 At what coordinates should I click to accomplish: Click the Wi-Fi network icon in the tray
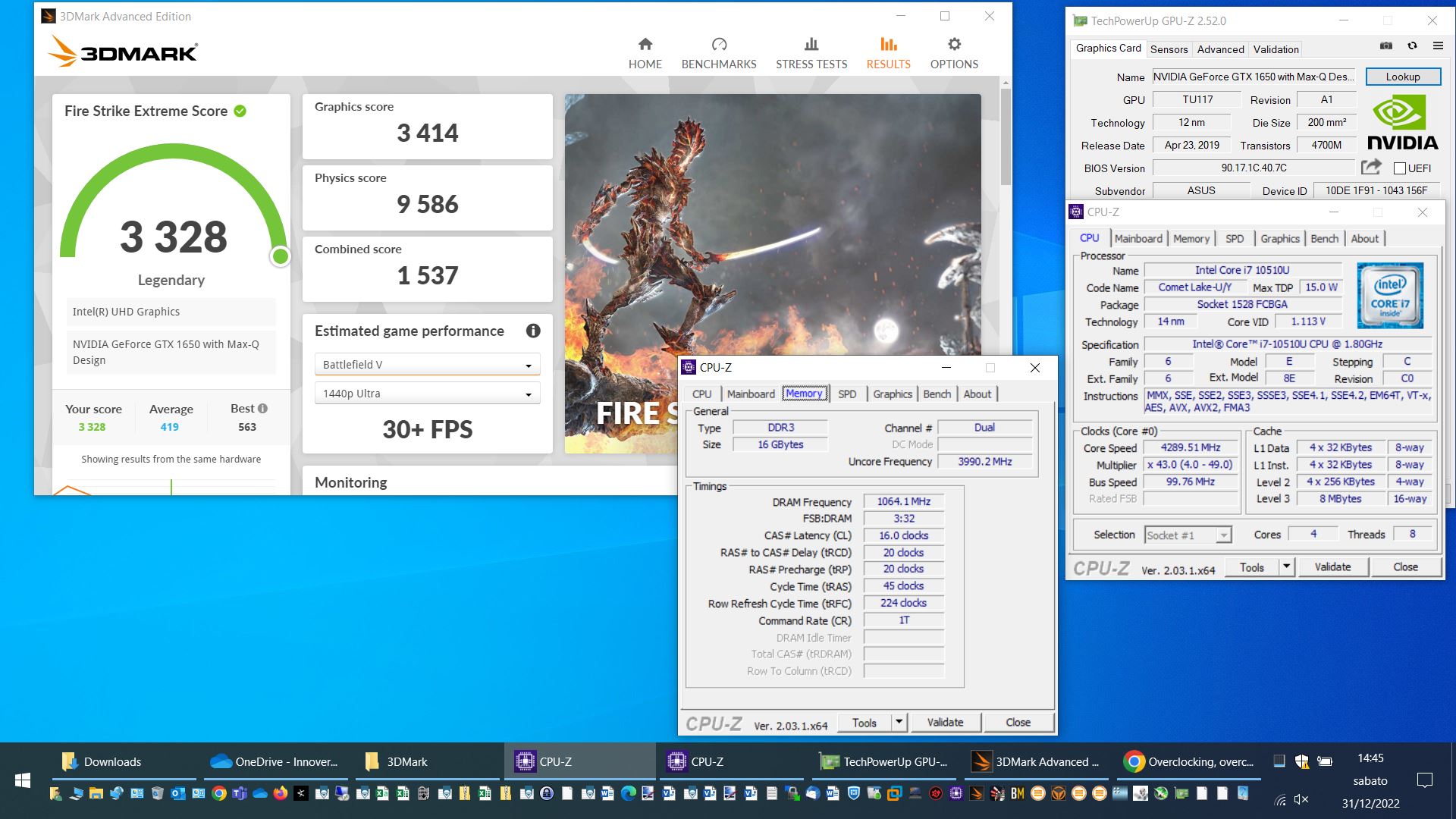1280,799
